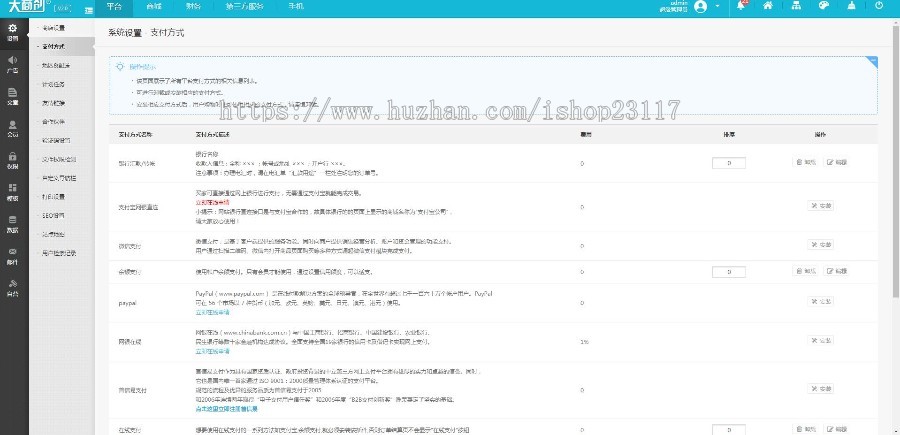The width and height of the screenshot is (900, 435).
Task: Go to the home house icon
Action: pyautogui.click(x=767, y=6)
